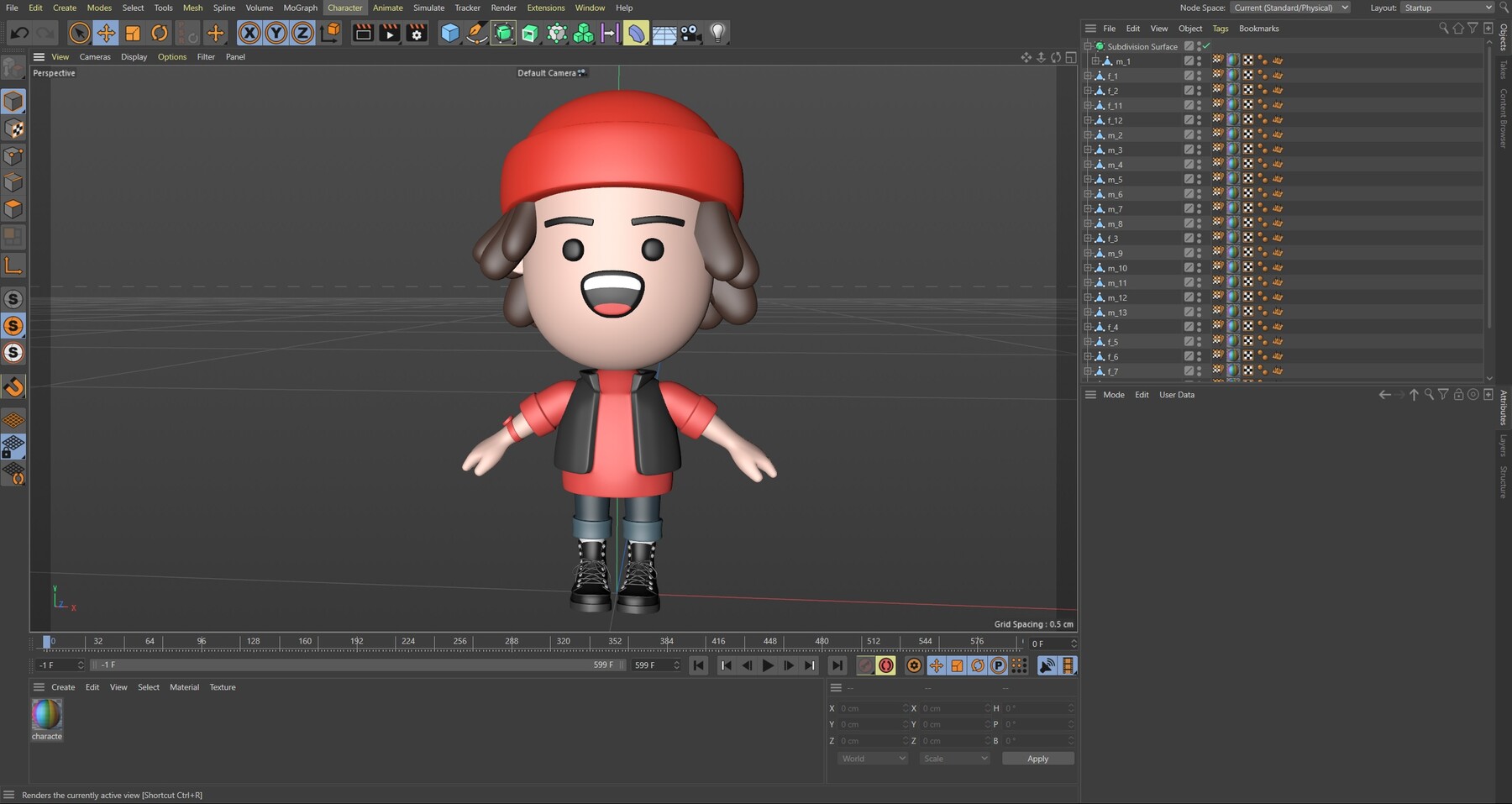
Task: Play the animation forwards
Action: (x=768, y=665)
